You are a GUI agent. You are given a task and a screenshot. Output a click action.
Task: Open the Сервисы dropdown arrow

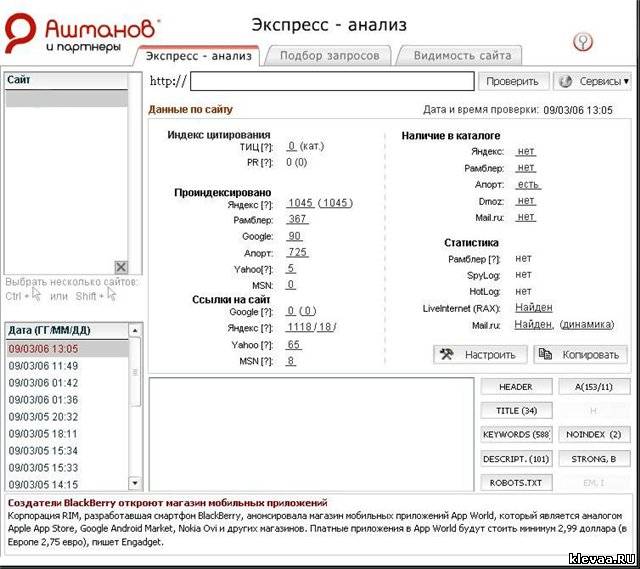[626, 81]
